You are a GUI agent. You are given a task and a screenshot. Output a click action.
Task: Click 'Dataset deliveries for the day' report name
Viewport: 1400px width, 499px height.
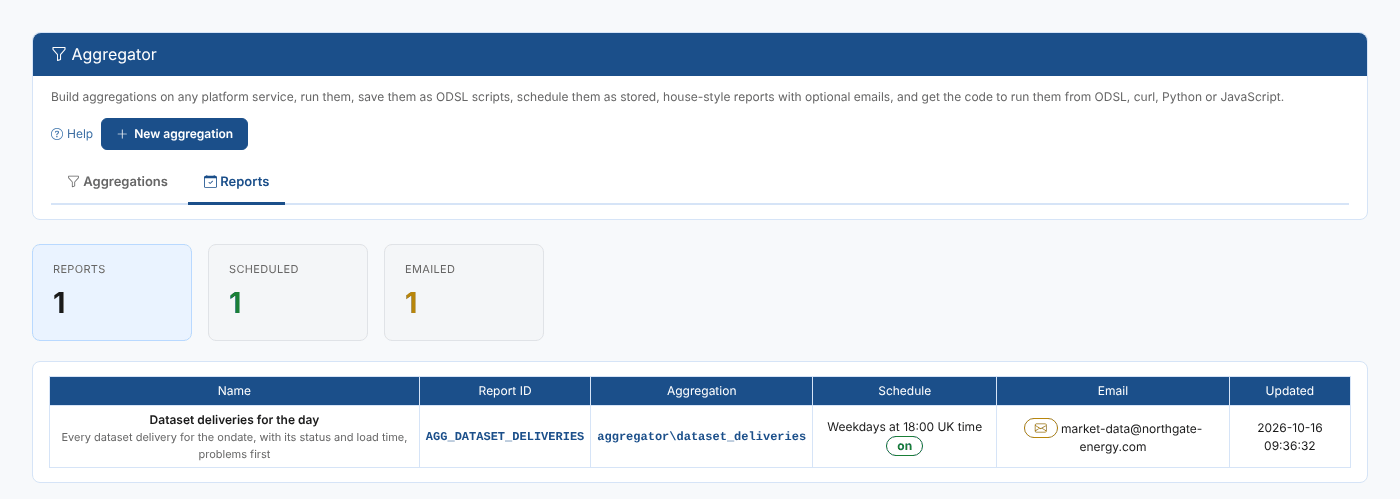pyautogui.click(x=234, y=420)
